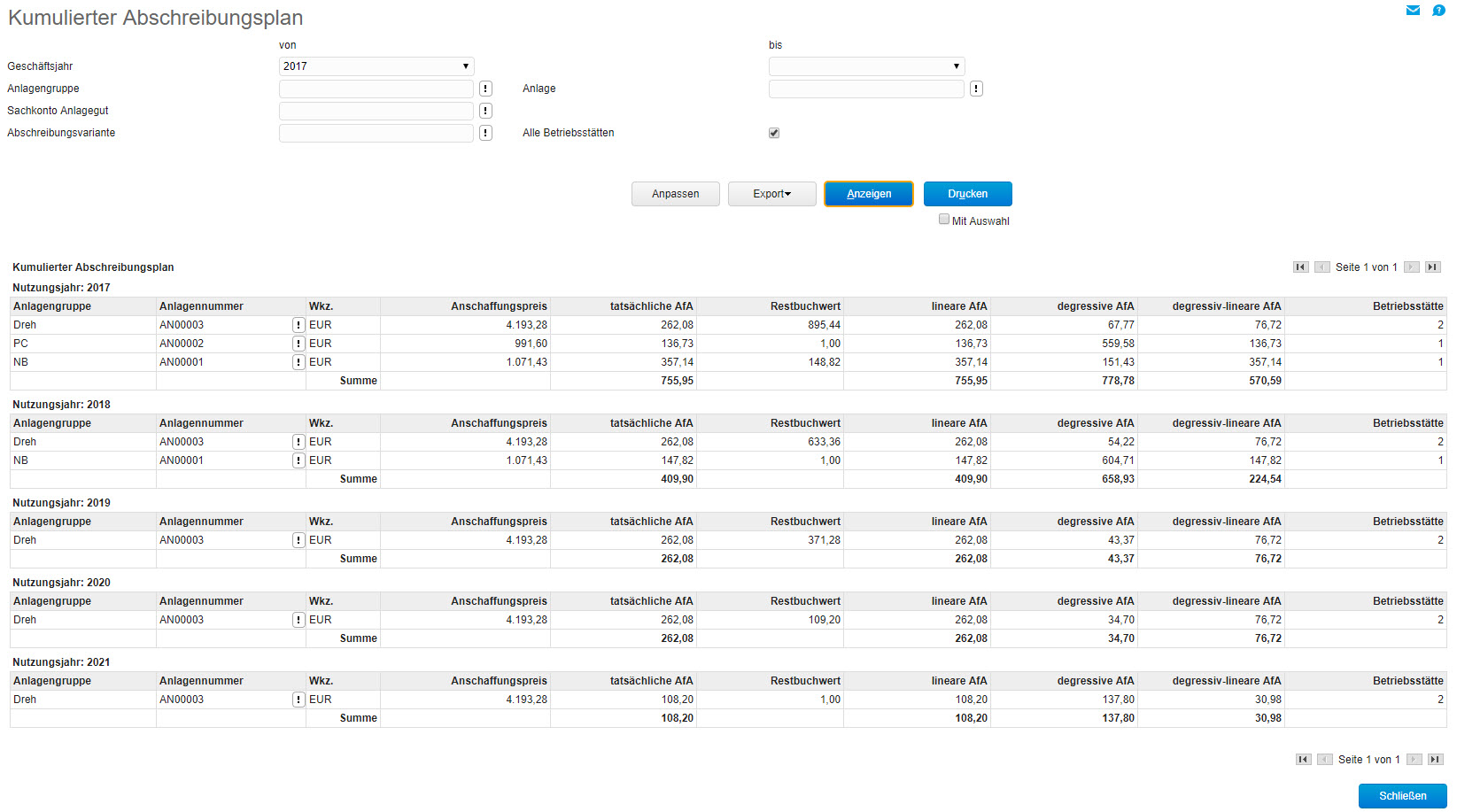Open the Geschäftsjahr bis dropdown
Viewport: 1457px width, 812px height.
point(866,66)
